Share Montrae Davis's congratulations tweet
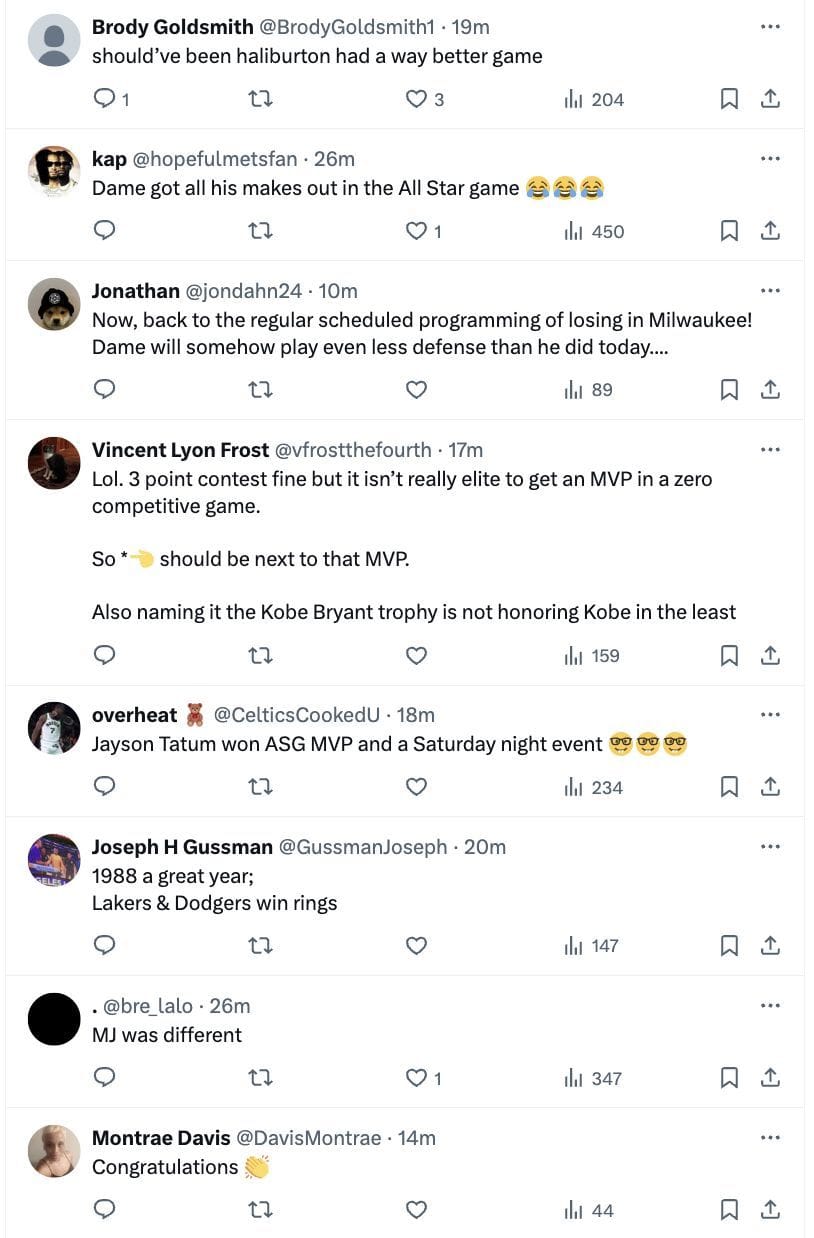The image size is (814, 1238). click(770, 1210)
